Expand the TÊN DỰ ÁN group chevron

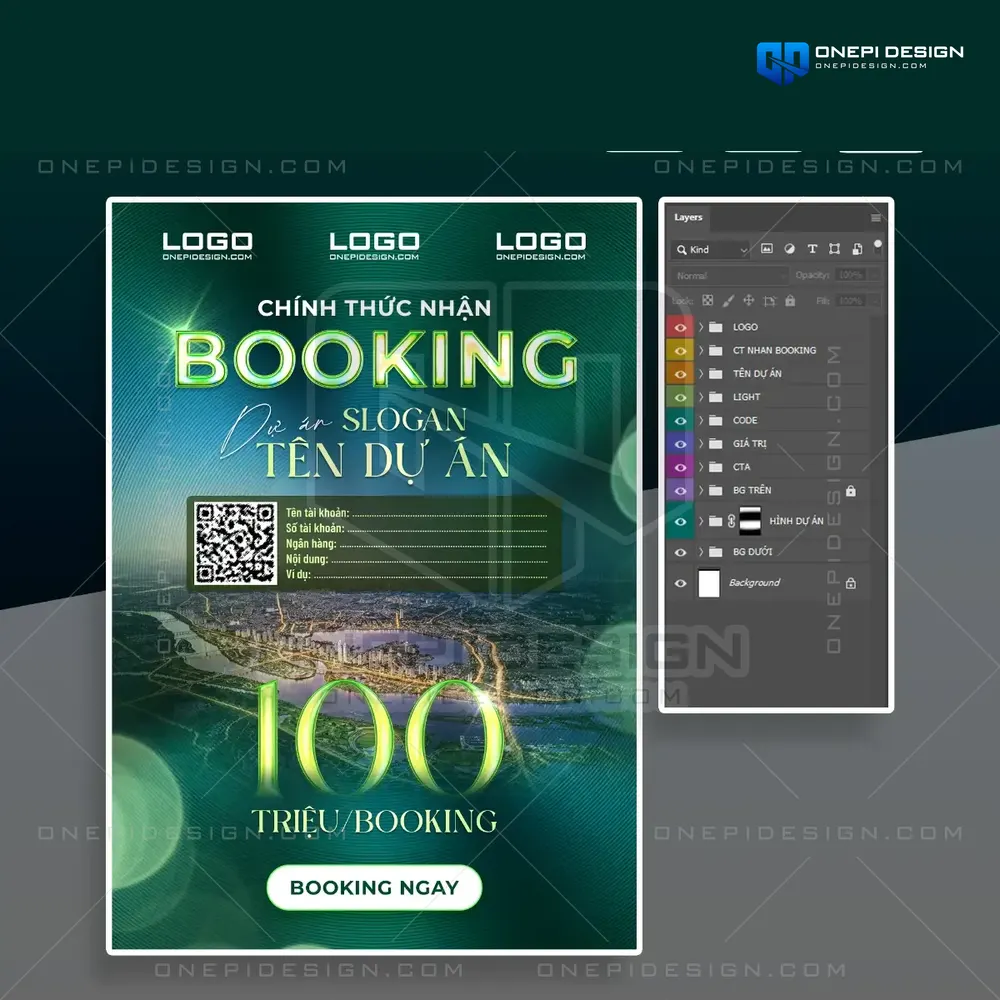(x=701, y=374)
